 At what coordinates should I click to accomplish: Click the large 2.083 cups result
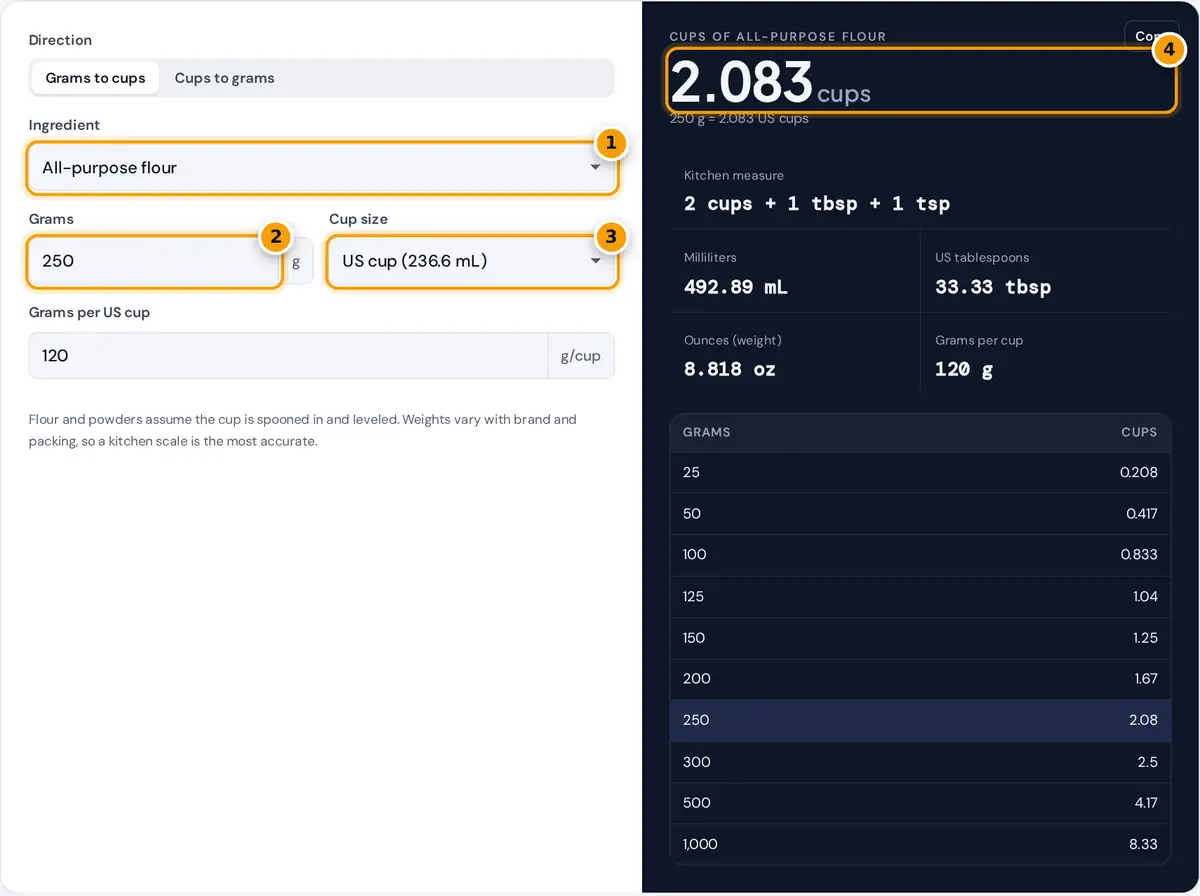pyautogui.click(x=770, y=82)
